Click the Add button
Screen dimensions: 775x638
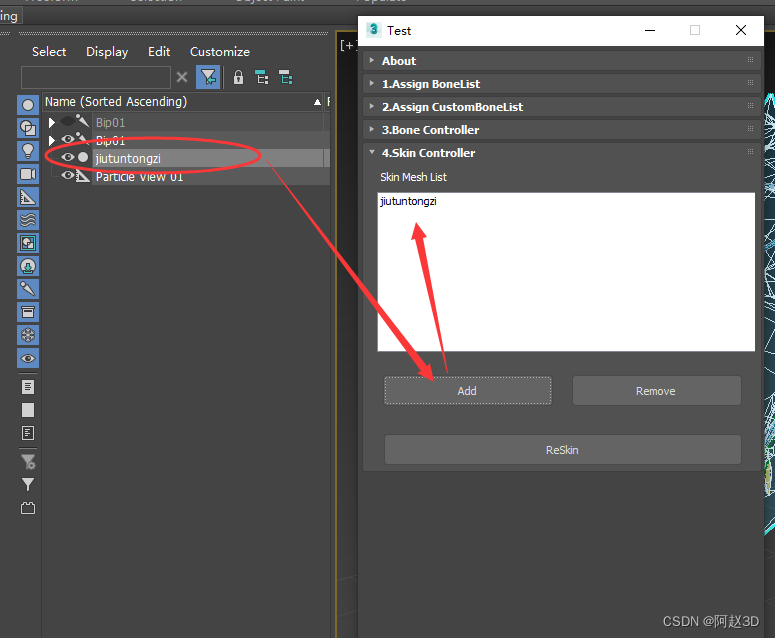(468, 391)
